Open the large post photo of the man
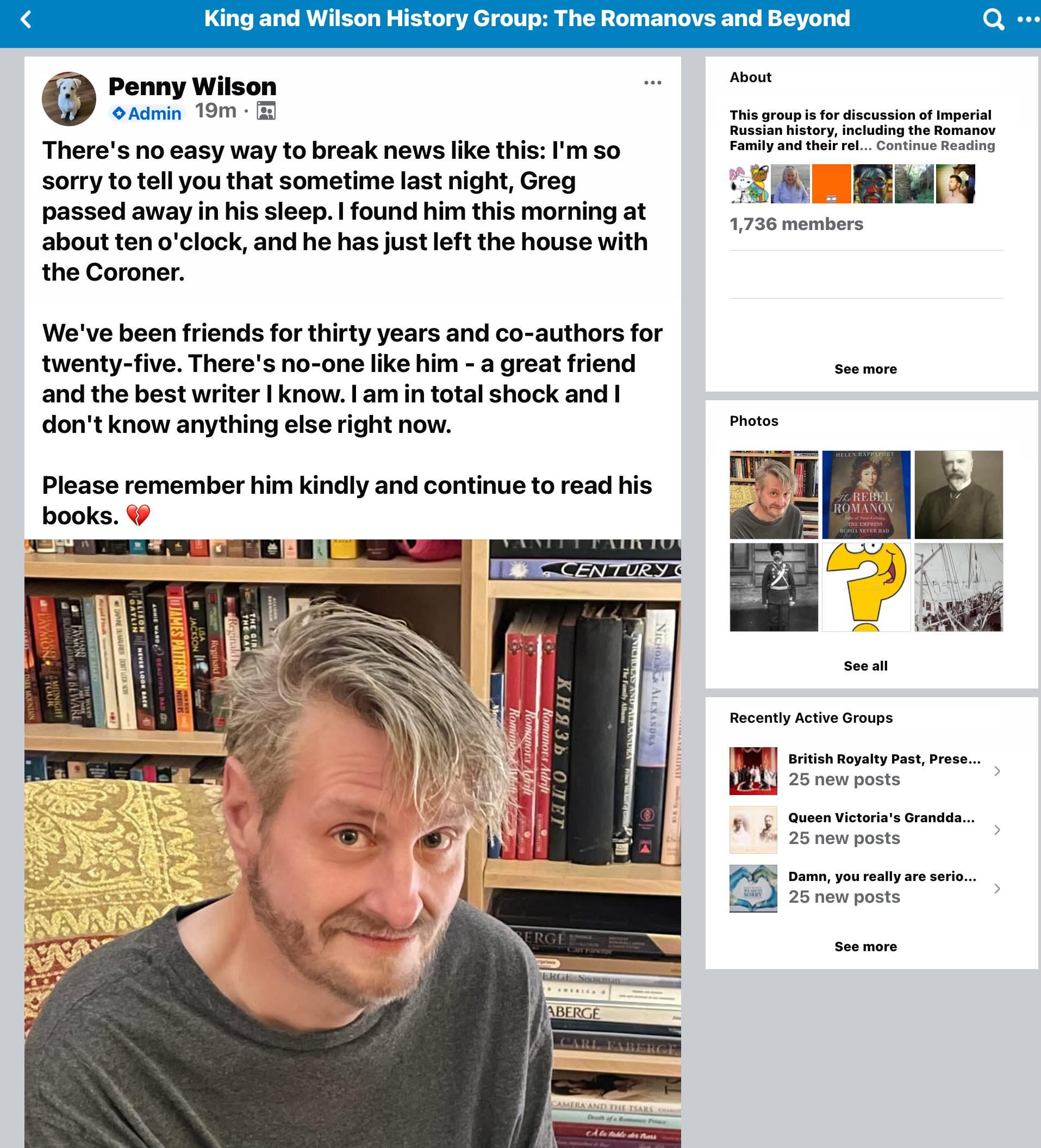The image size is (1041, 1148). (353, 843)
